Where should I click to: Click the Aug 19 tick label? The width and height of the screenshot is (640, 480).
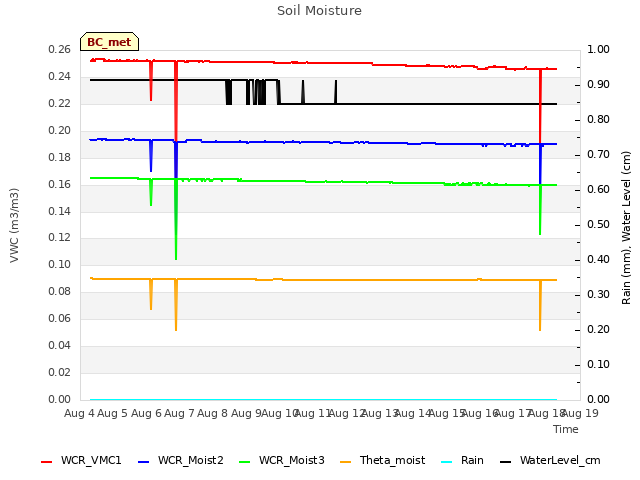tap(581, 413)
